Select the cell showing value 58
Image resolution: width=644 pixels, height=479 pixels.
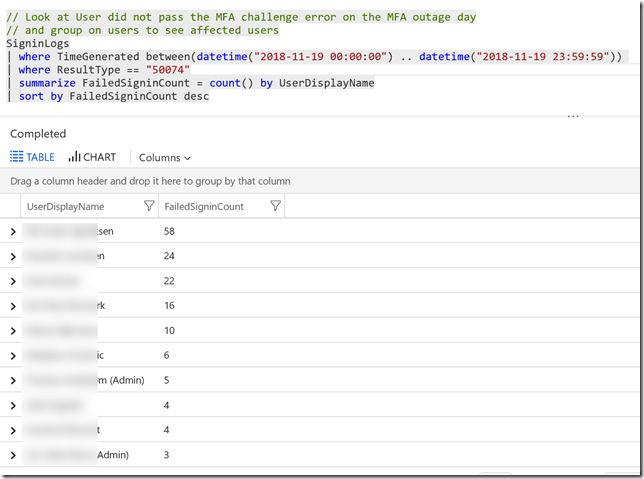169,231
